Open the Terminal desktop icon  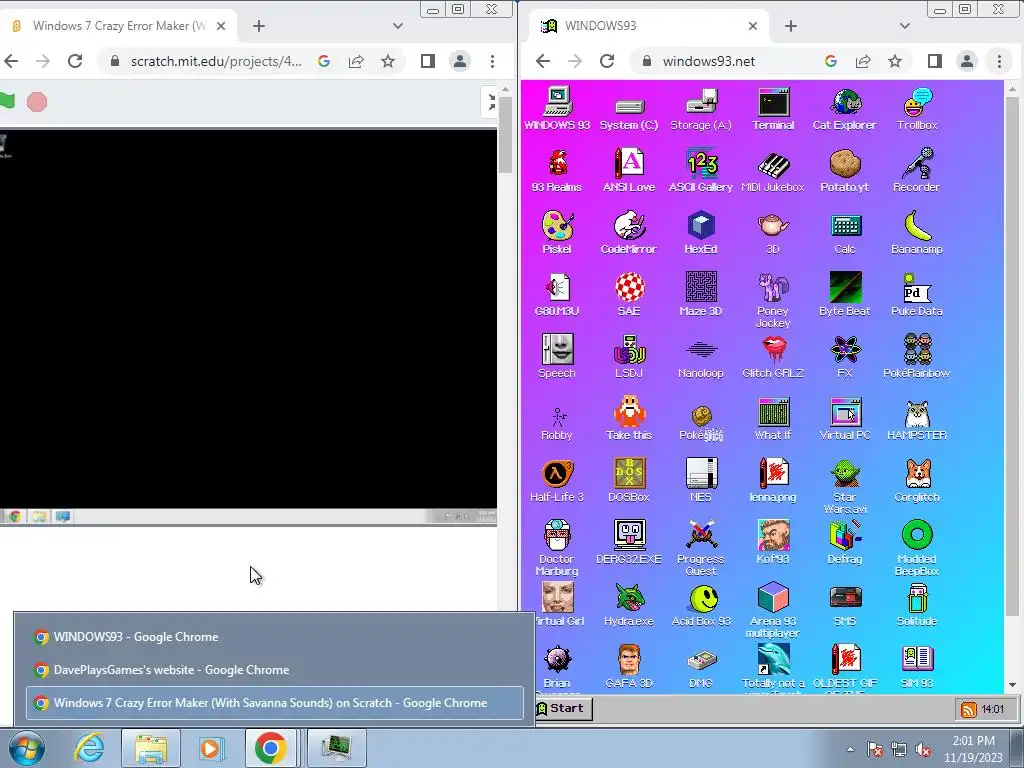[773, 109]
